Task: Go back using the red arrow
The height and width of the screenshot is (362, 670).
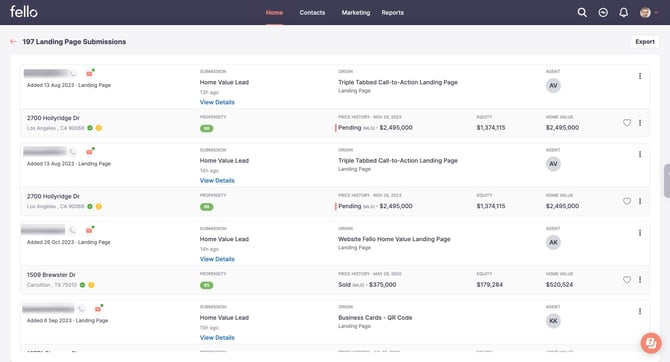Action: coord(13,41)
